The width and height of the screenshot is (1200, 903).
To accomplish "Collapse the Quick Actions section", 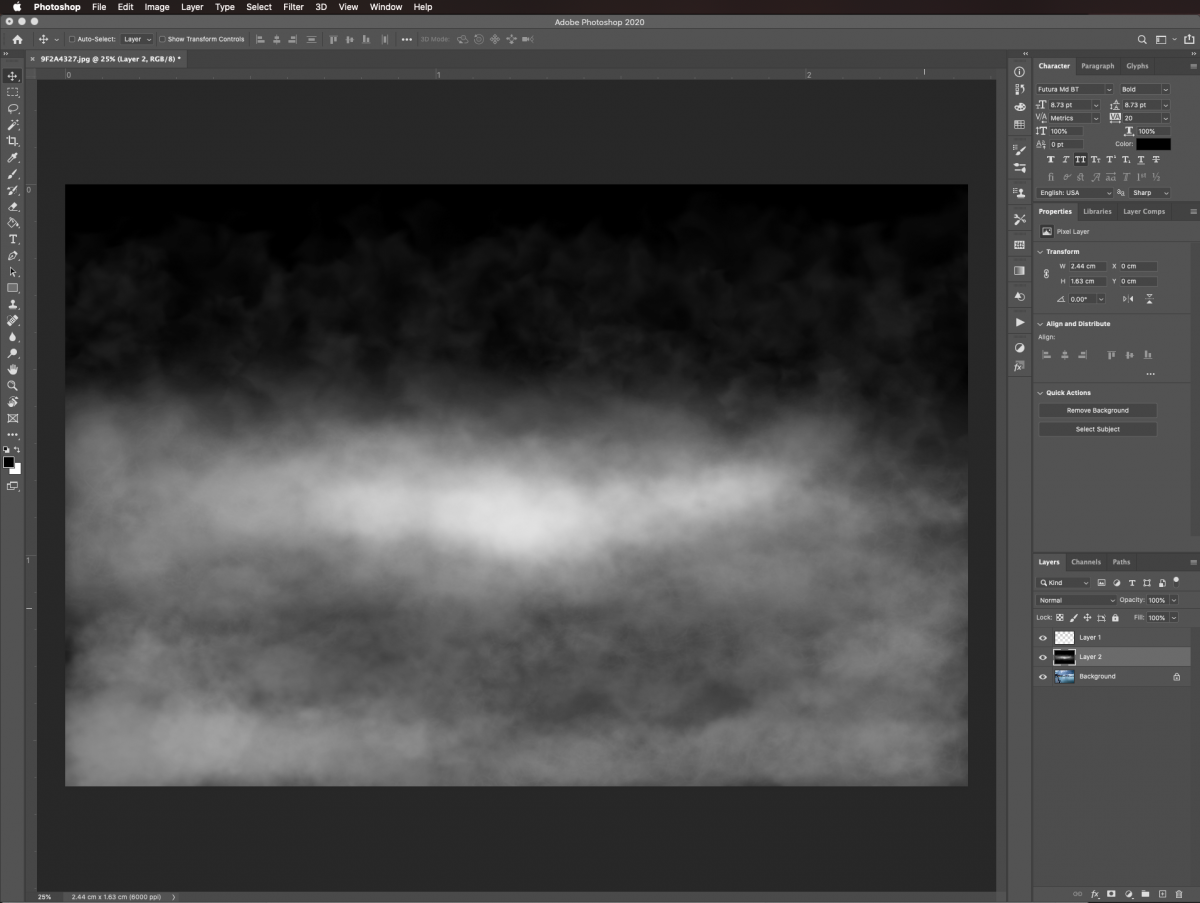I will tap(1040, 393).
